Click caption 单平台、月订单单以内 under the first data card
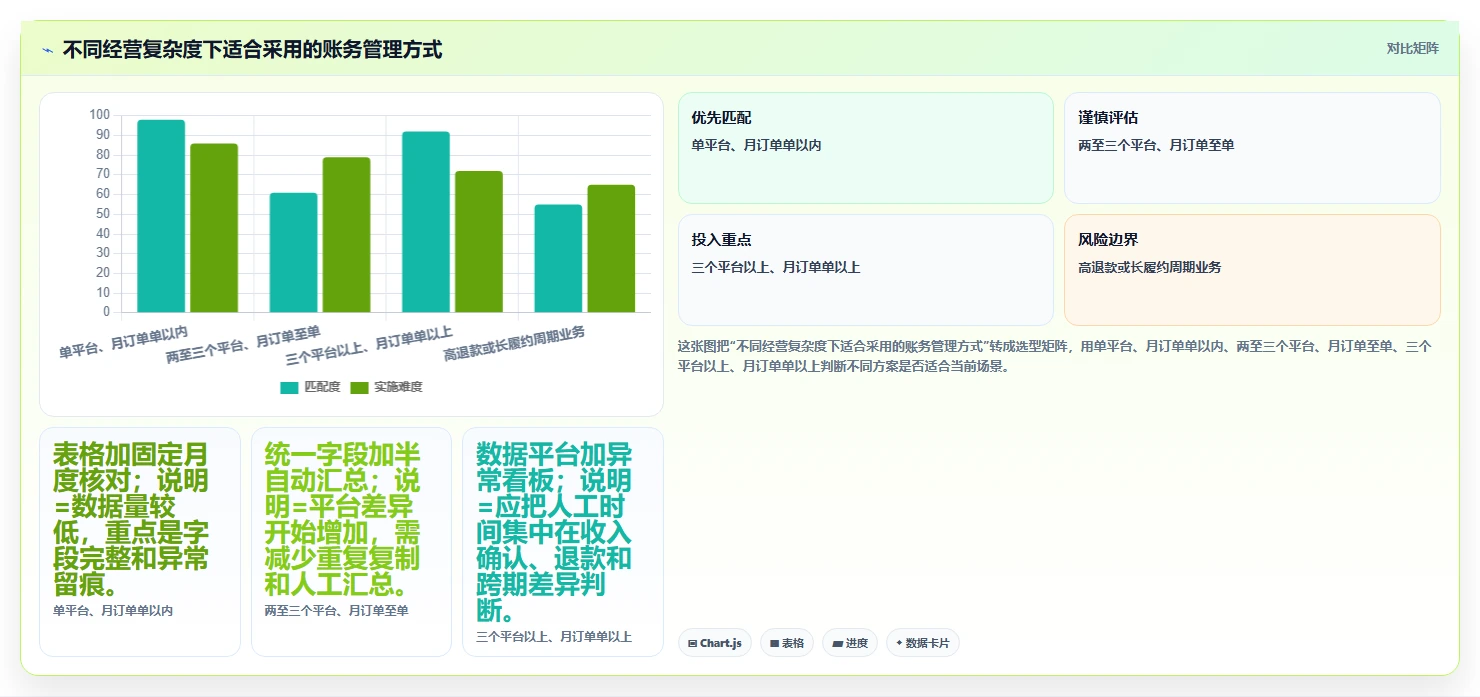Image resolution: width=1480 pixels, height=697 pixels. point(113,610)
